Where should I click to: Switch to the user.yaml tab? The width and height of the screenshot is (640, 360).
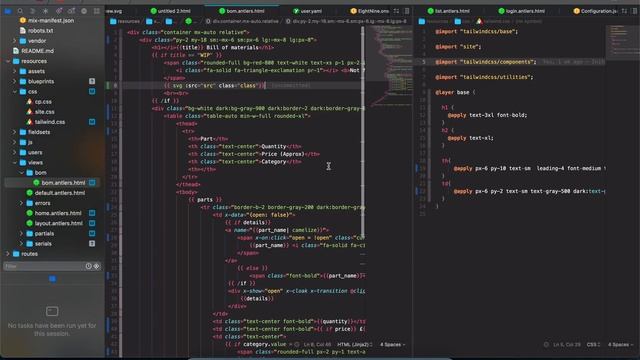pos(307,11)
